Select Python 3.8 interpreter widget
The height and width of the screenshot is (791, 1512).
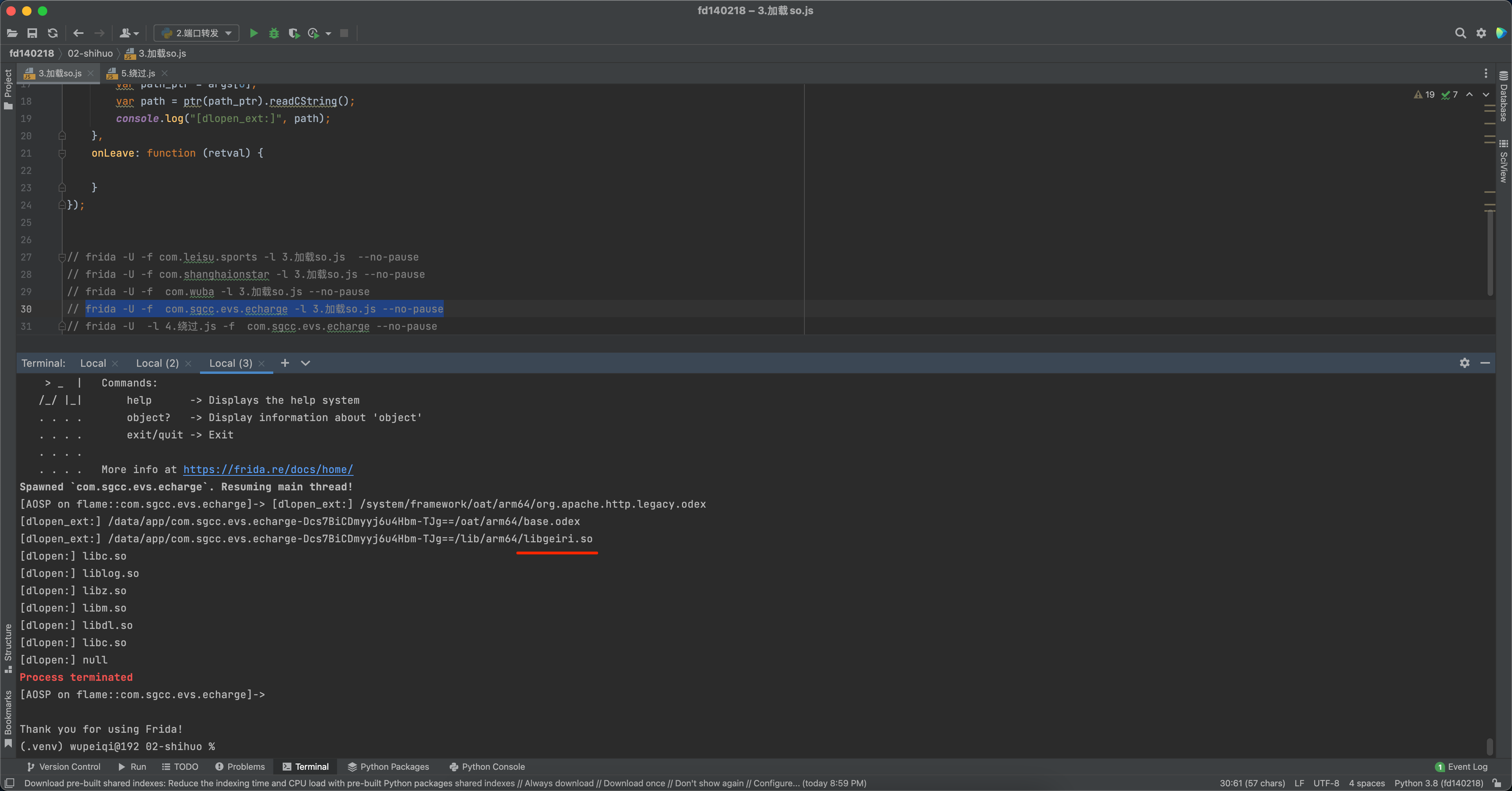click(1439, 784)
